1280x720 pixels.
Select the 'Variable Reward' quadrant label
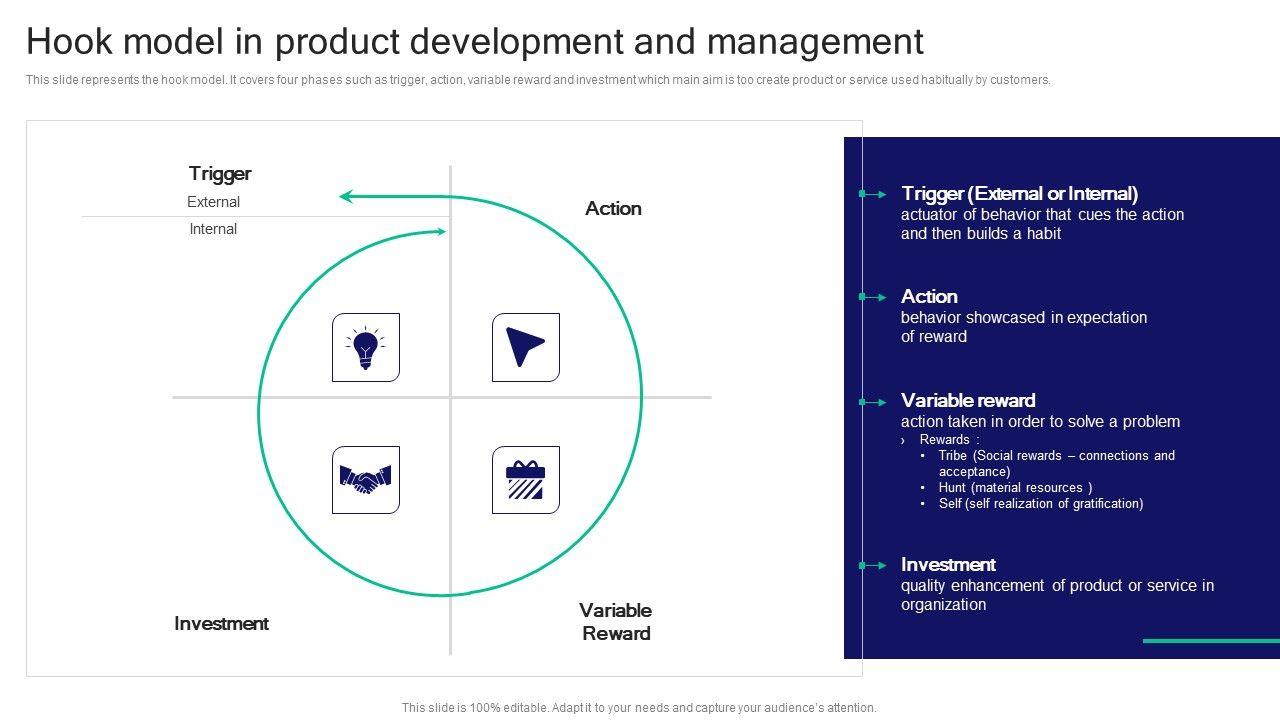click(x=616, y=621)
